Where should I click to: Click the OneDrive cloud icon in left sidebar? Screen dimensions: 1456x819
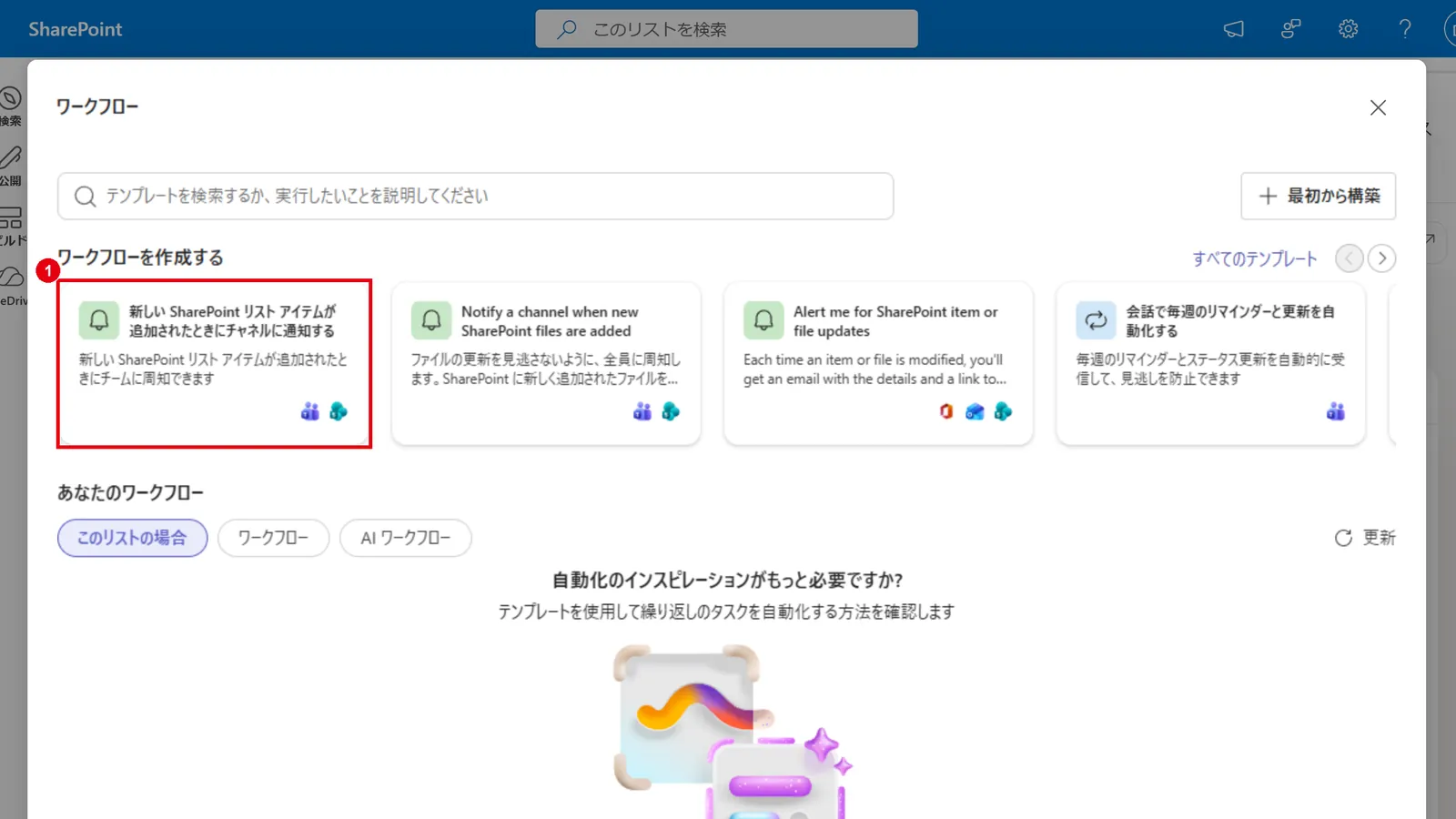click(11, 276)
